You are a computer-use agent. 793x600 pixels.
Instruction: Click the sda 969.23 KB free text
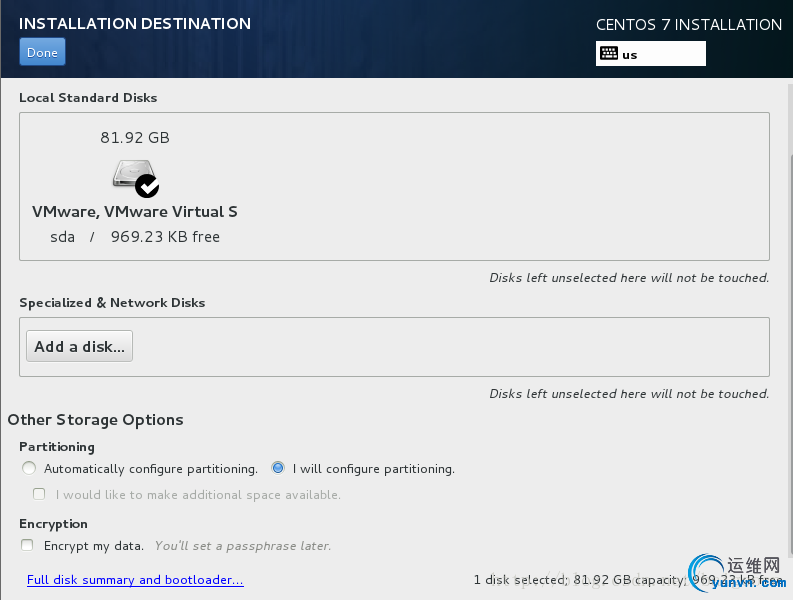pos(135,237)
